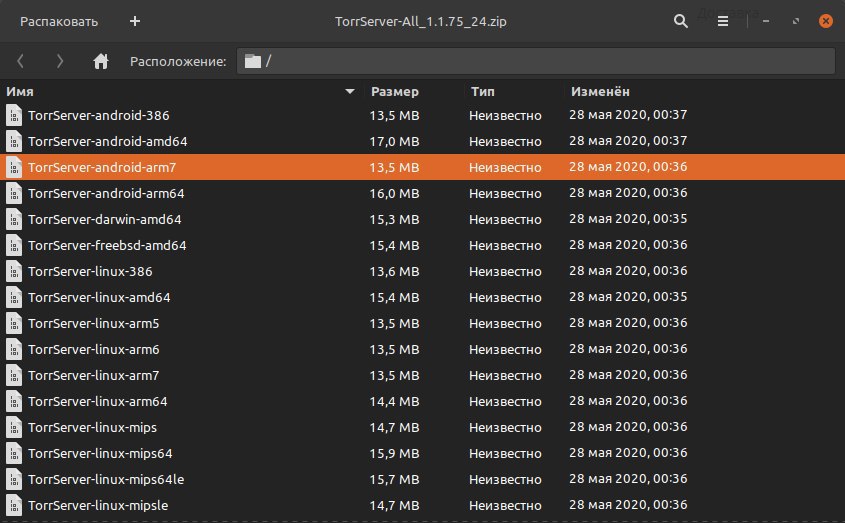845x523 pixels.
Task: Click the 15,3 MB size value
Action: click(x=394, y=219)
